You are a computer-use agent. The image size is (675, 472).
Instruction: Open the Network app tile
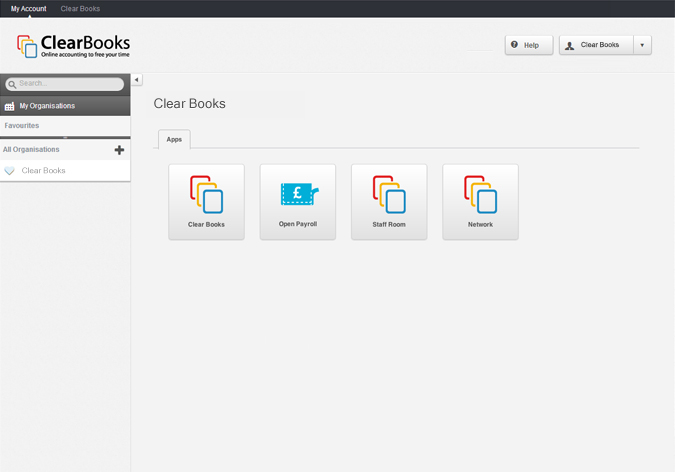pos(480,201)
